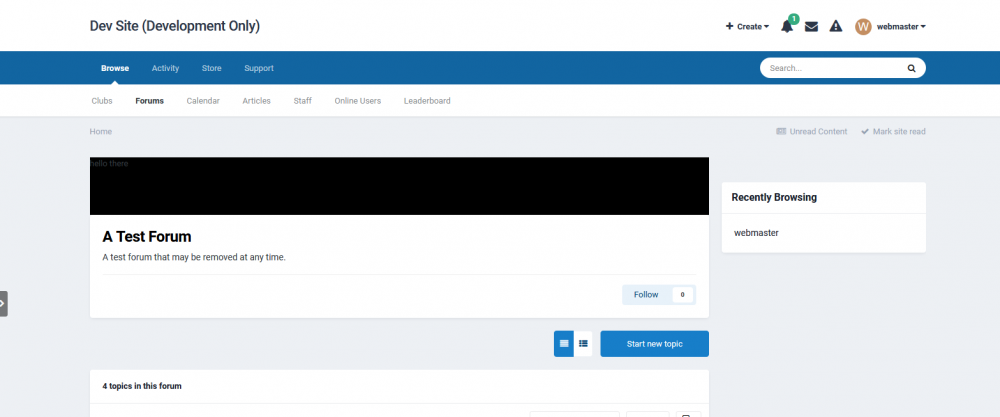Open the webmaster account dropdown
This screenshot has height=417, width=1000.
coord(901,27)
